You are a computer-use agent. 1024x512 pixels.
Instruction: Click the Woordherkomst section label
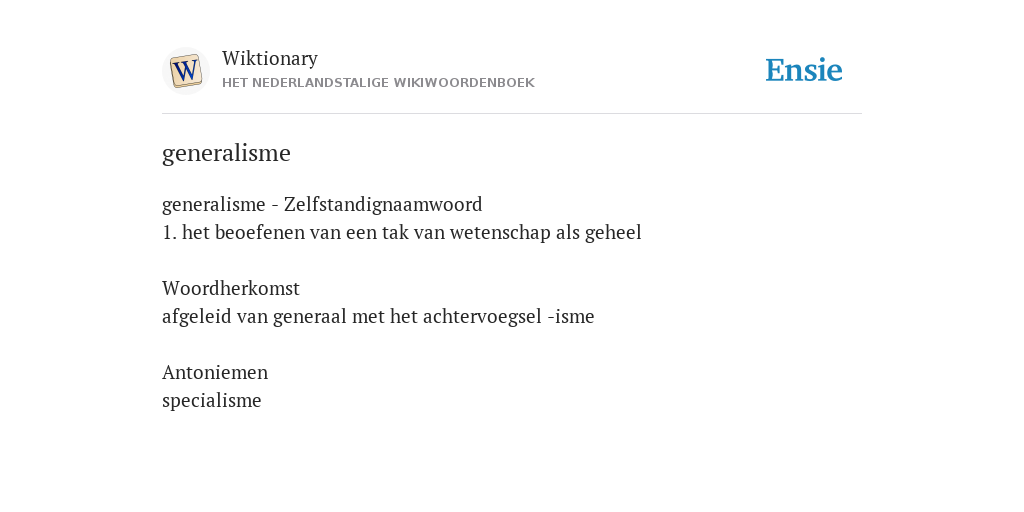[x=231, y=289]
